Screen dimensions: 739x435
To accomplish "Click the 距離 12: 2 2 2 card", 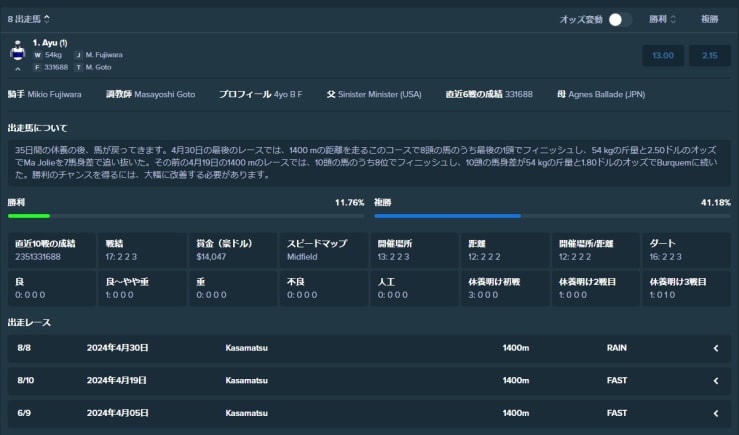I will (505, 250).
